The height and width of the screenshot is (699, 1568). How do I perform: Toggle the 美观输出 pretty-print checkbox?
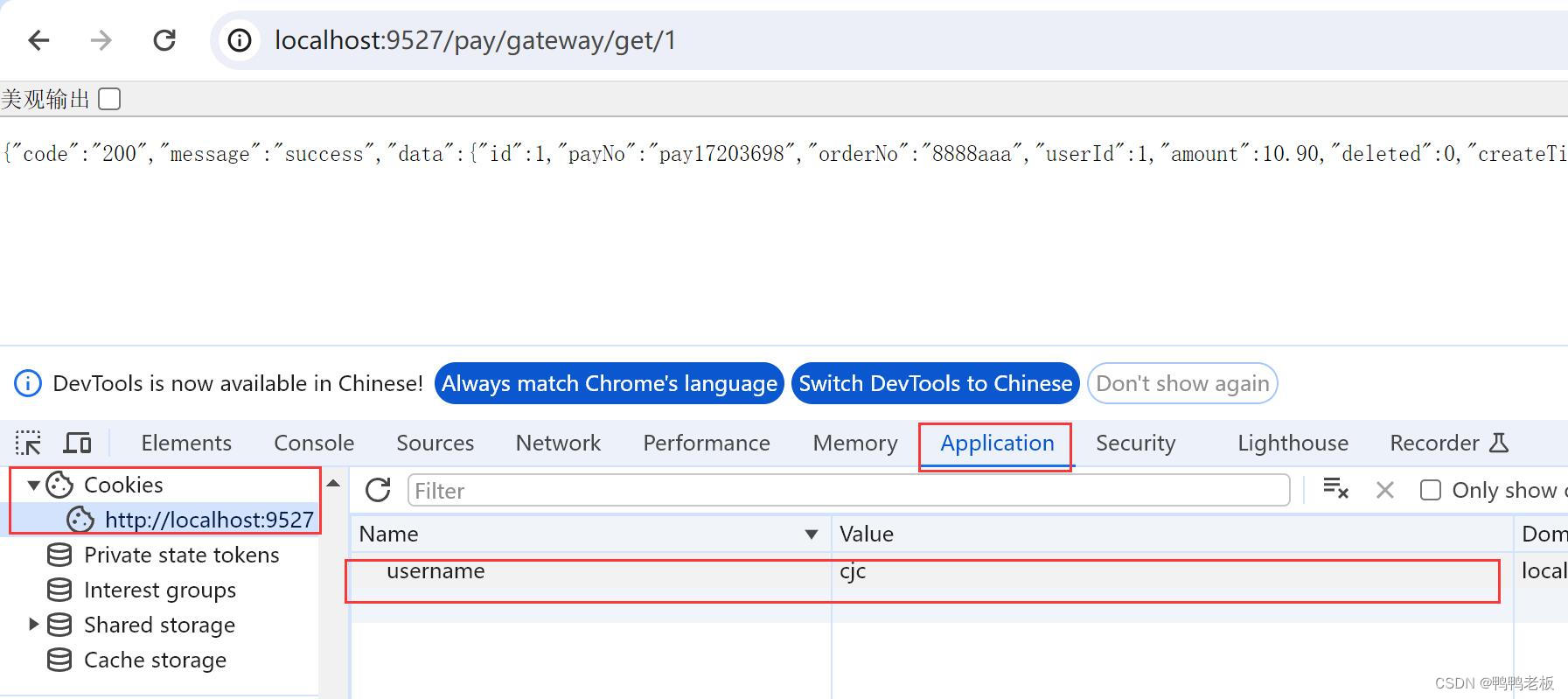109,99
